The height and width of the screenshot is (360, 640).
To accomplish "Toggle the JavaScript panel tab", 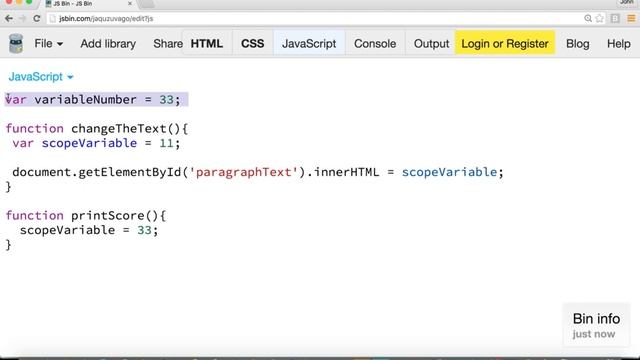I will pyautogui.click(x=309, y=44).
